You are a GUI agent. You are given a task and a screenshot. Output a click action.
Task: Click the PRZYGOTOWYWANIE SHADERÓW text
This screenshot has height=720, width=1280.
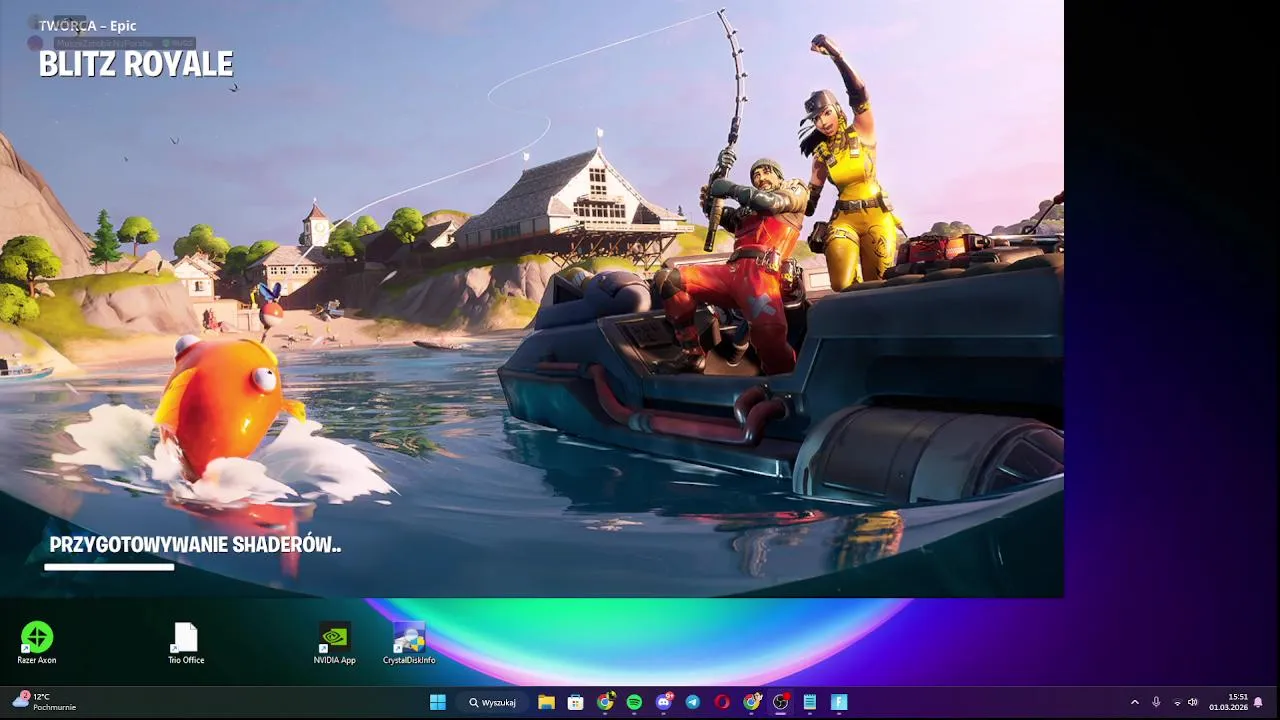(x=195, y=545)
